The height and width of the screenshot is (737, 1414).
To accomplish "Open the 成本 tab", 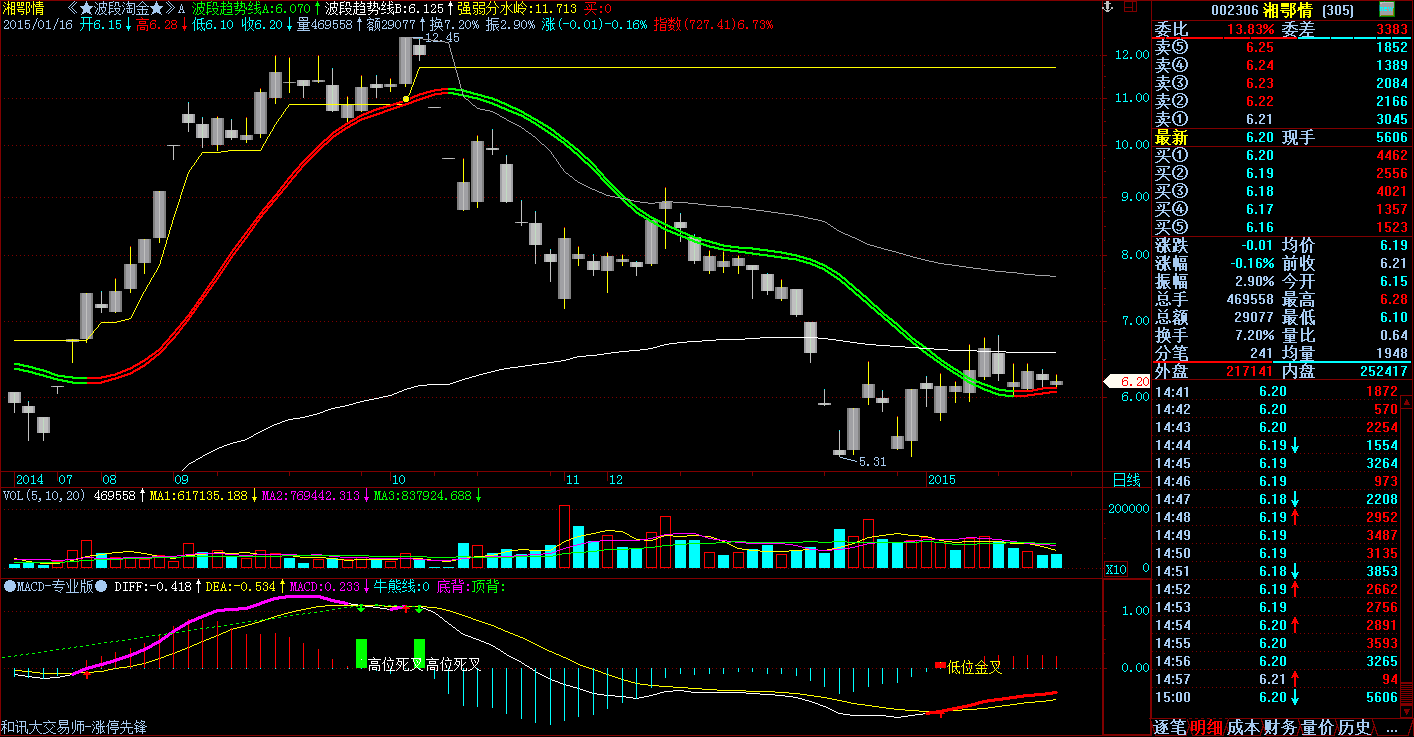I will [1244, 727].
